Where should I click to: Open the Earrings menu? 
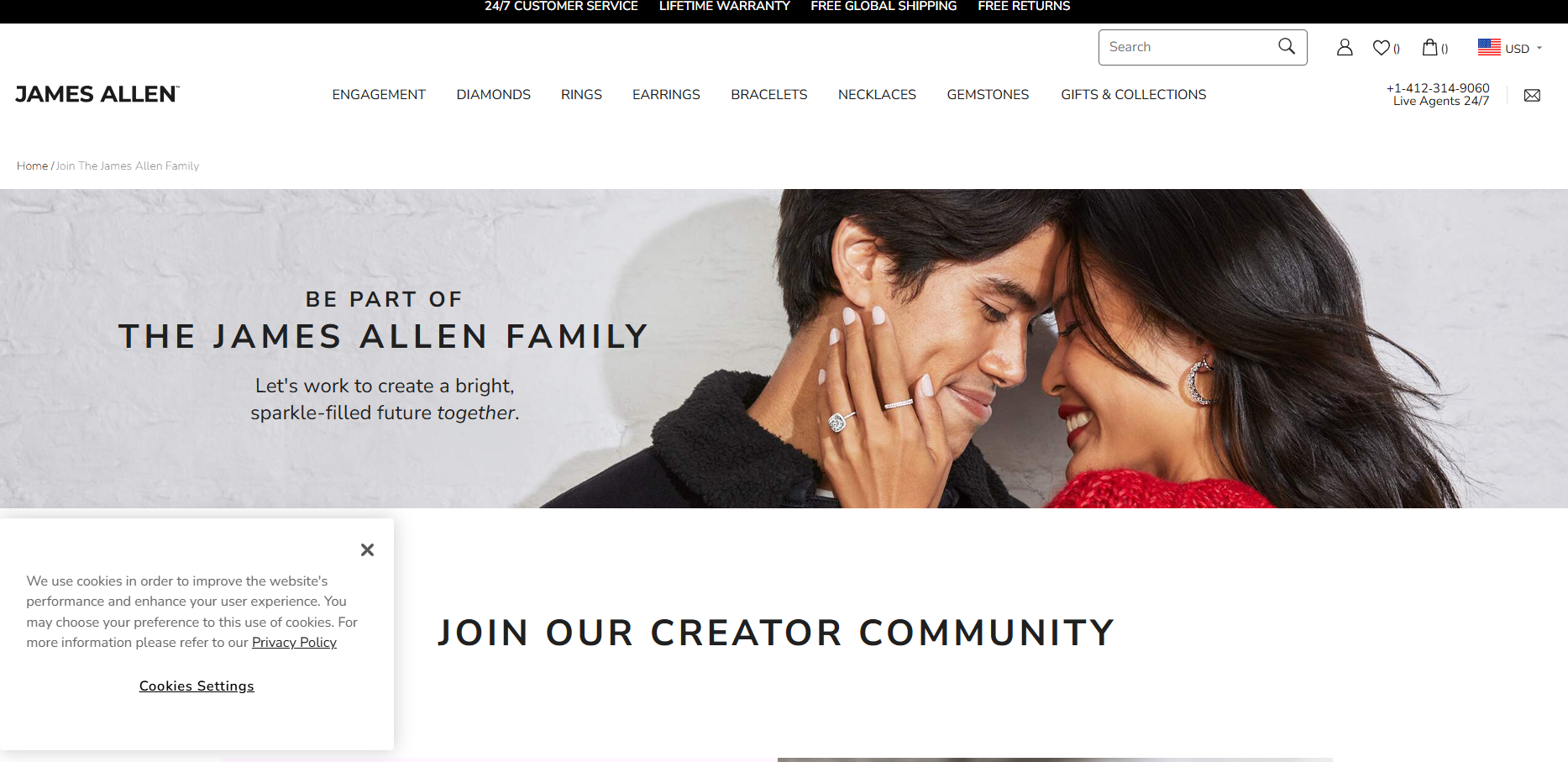click(666, 95)
